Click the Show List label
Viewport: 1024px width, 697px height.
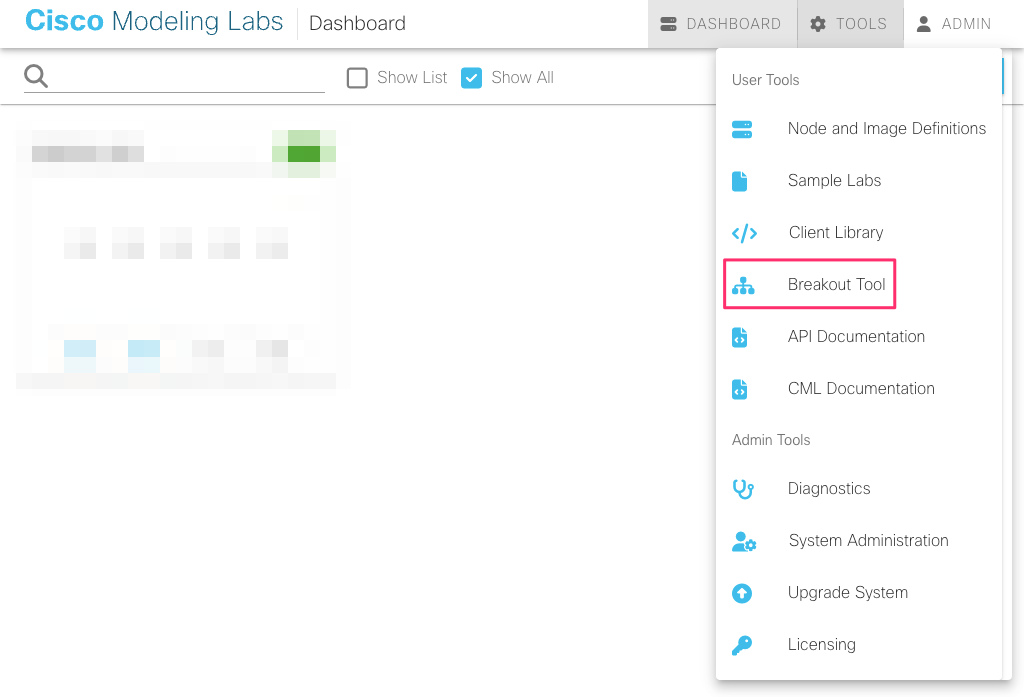(x=412, y=78)
